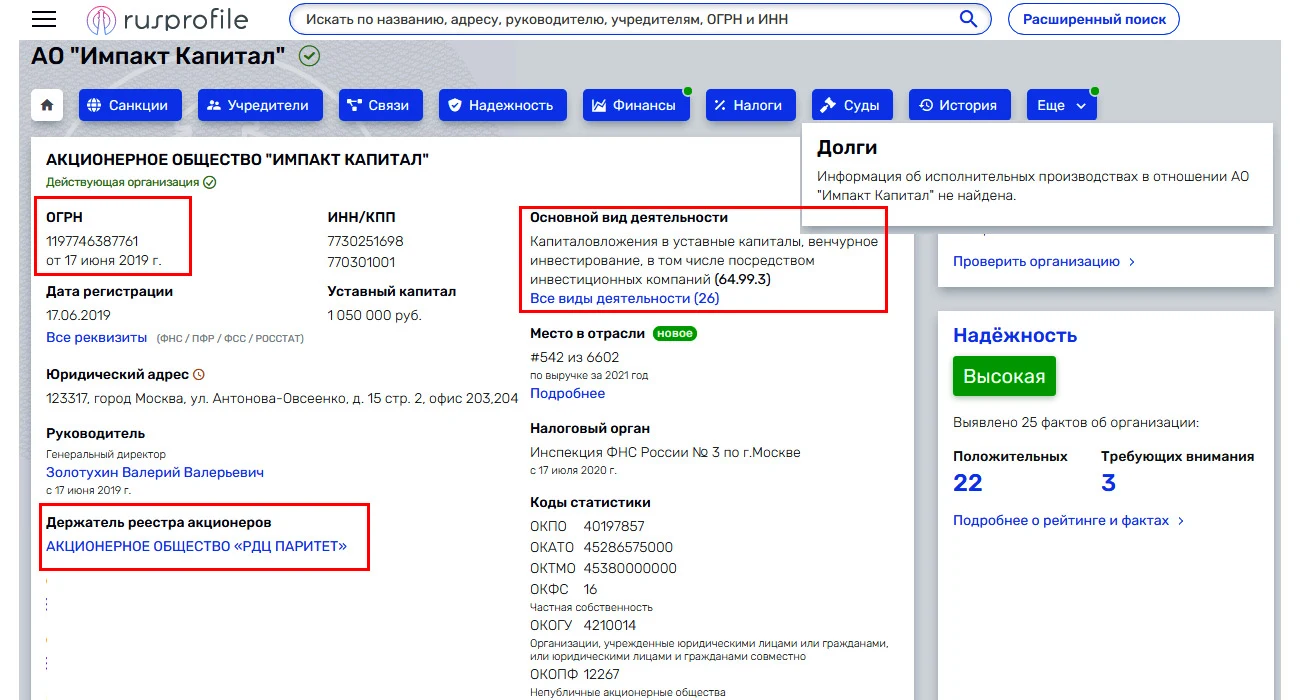Click the home icon tab
The image size is (1300, 700).
click(x=47, y=105)
